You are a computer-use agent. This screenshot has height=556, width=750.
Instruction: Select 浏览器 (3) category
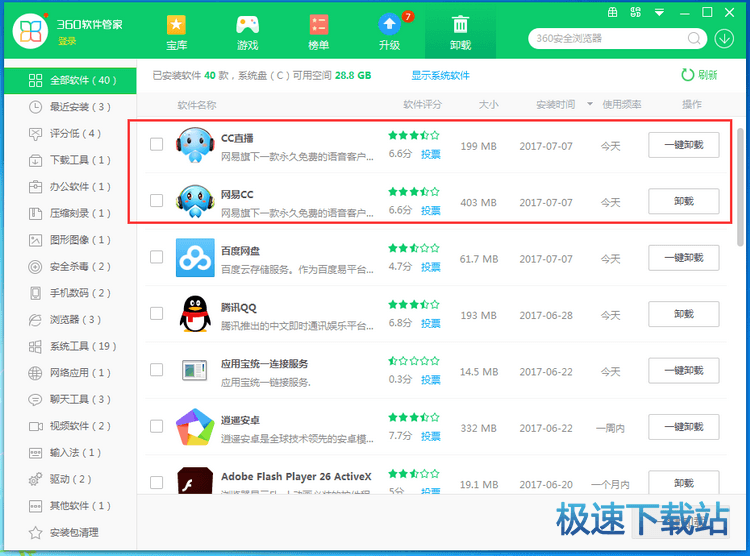click(x=70, y=320)
